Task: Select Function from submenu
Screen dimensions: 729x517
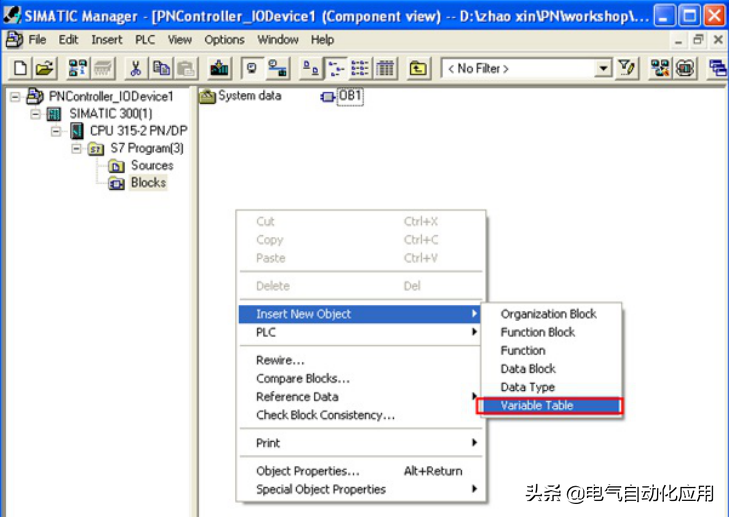Action: 551,350
